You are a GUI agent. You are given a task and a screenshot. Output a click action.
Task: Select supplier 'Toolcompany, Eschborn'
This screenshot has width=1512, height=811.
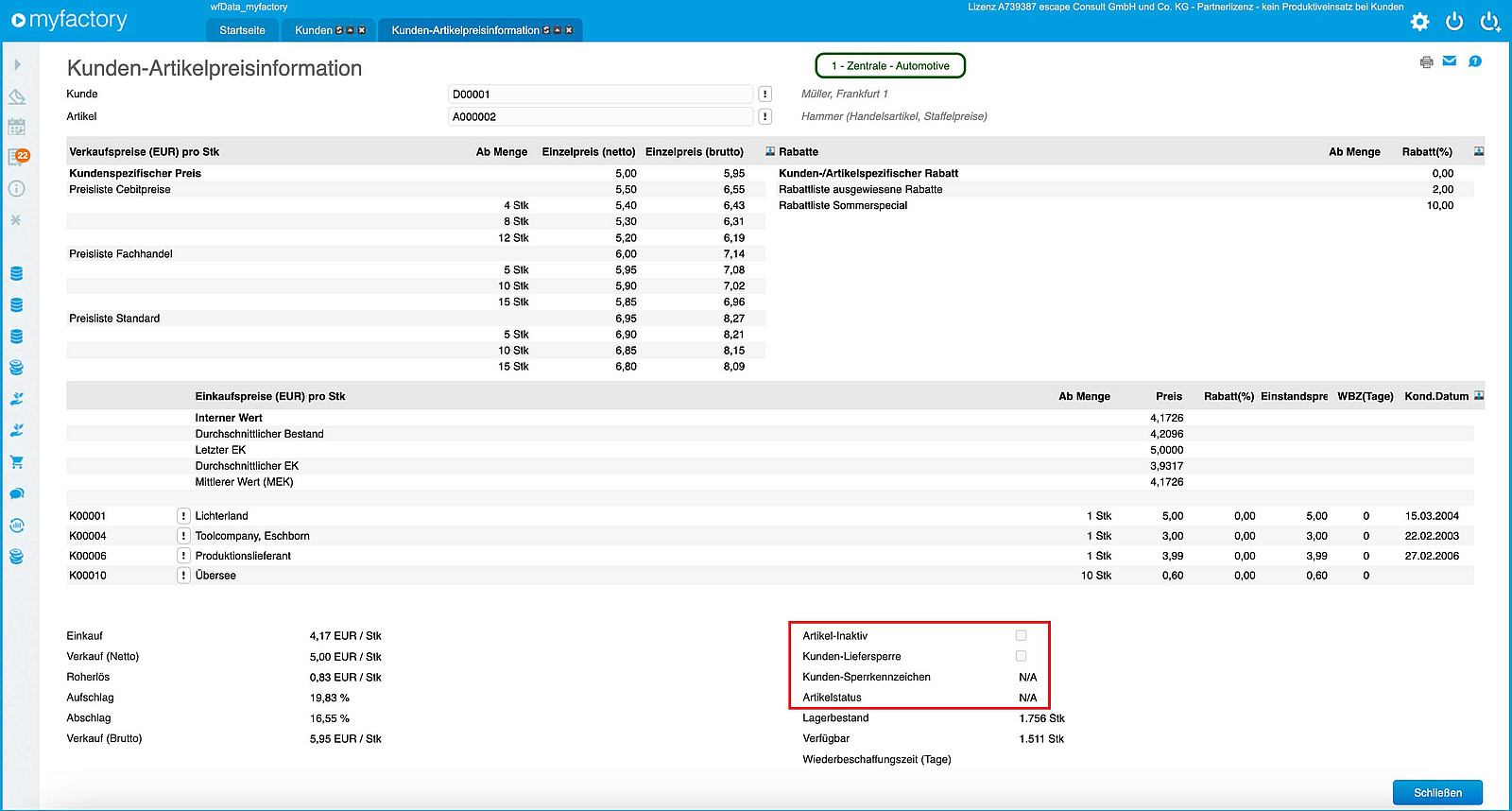pos(252,536)
